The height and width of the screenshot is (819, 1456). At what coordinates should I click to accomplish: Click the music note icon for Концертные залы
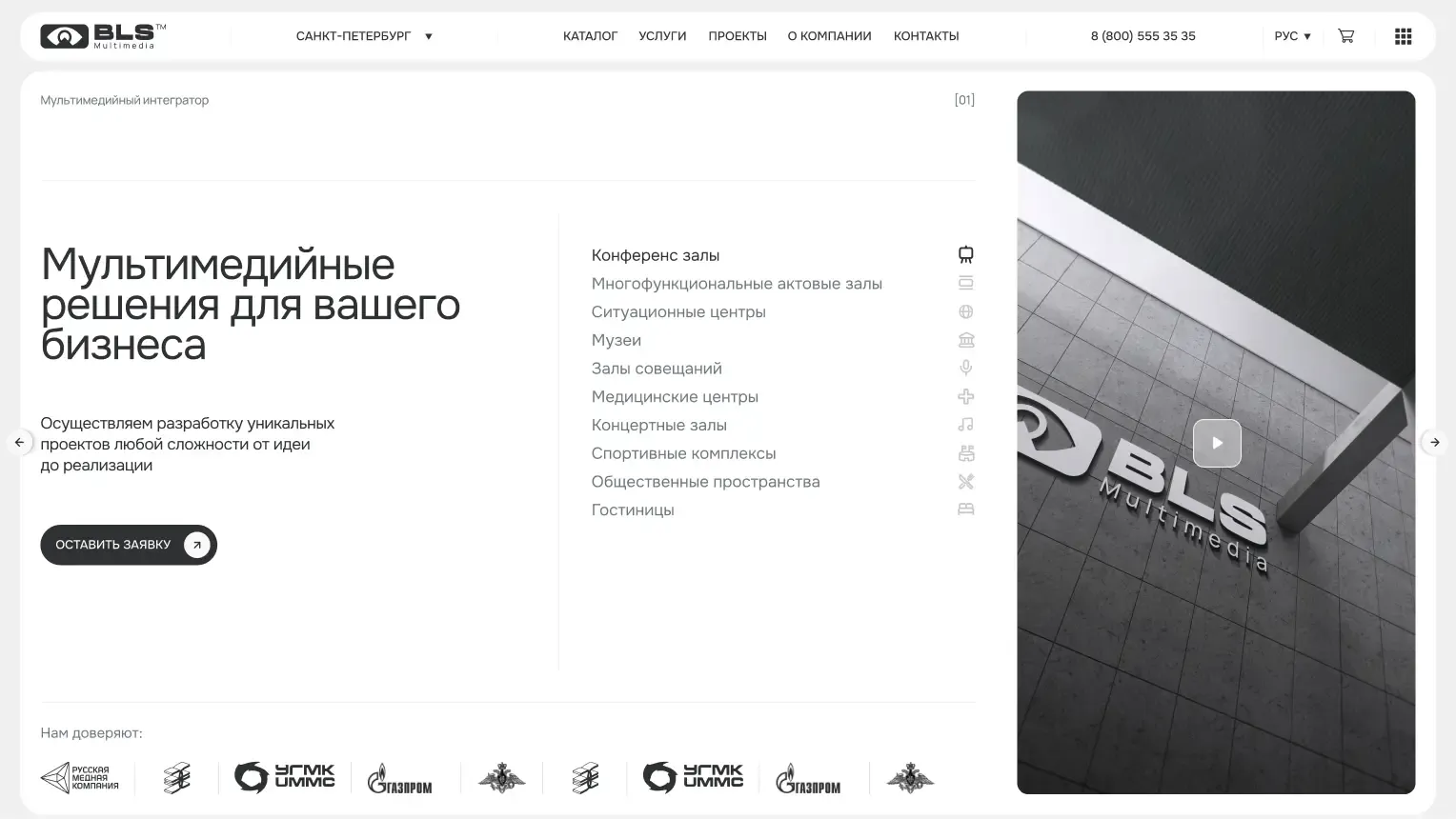click(x=965, y=425)
